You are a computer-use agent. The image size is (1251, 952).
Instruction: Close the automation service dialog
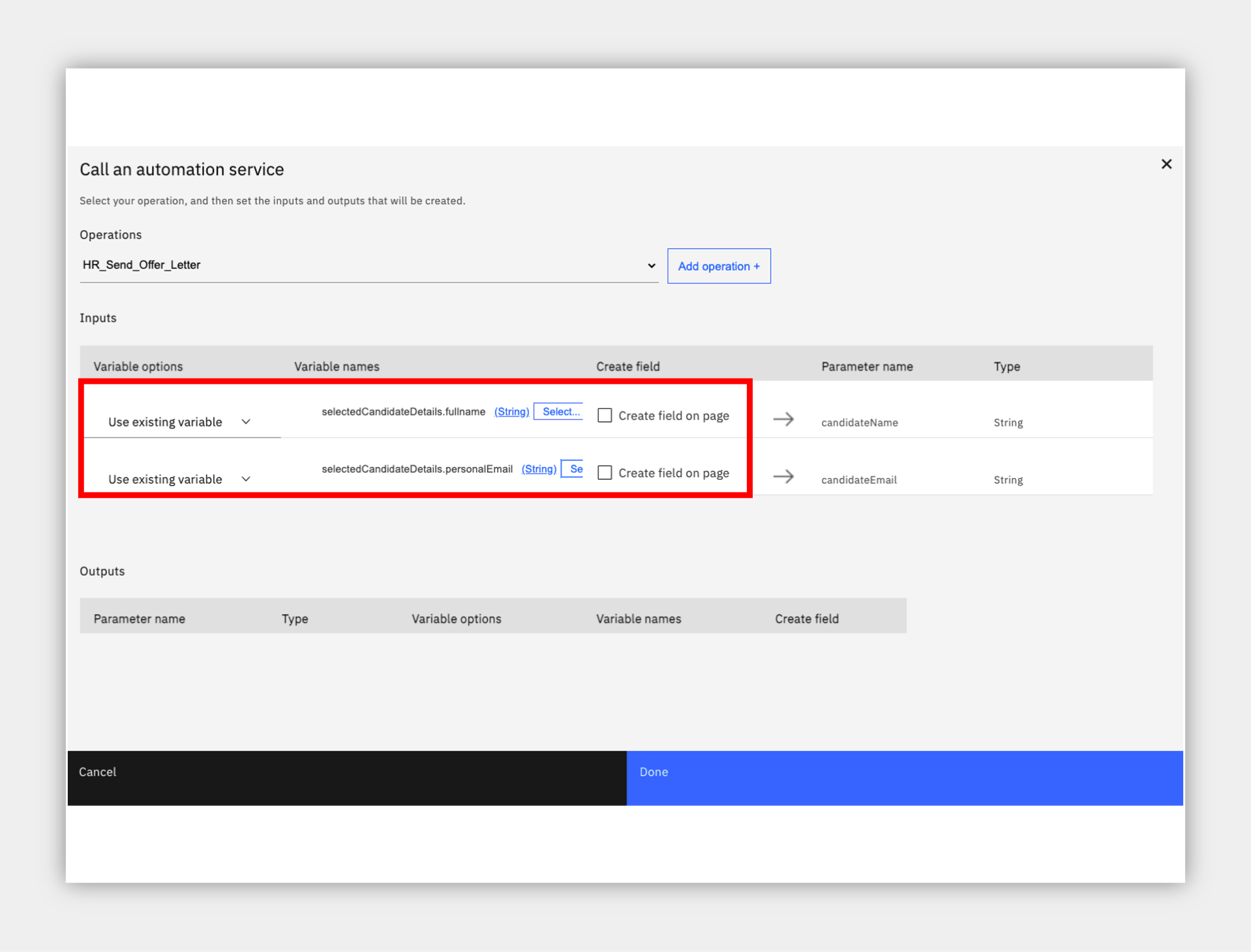pyautogui.click(x=1166, y=164)
